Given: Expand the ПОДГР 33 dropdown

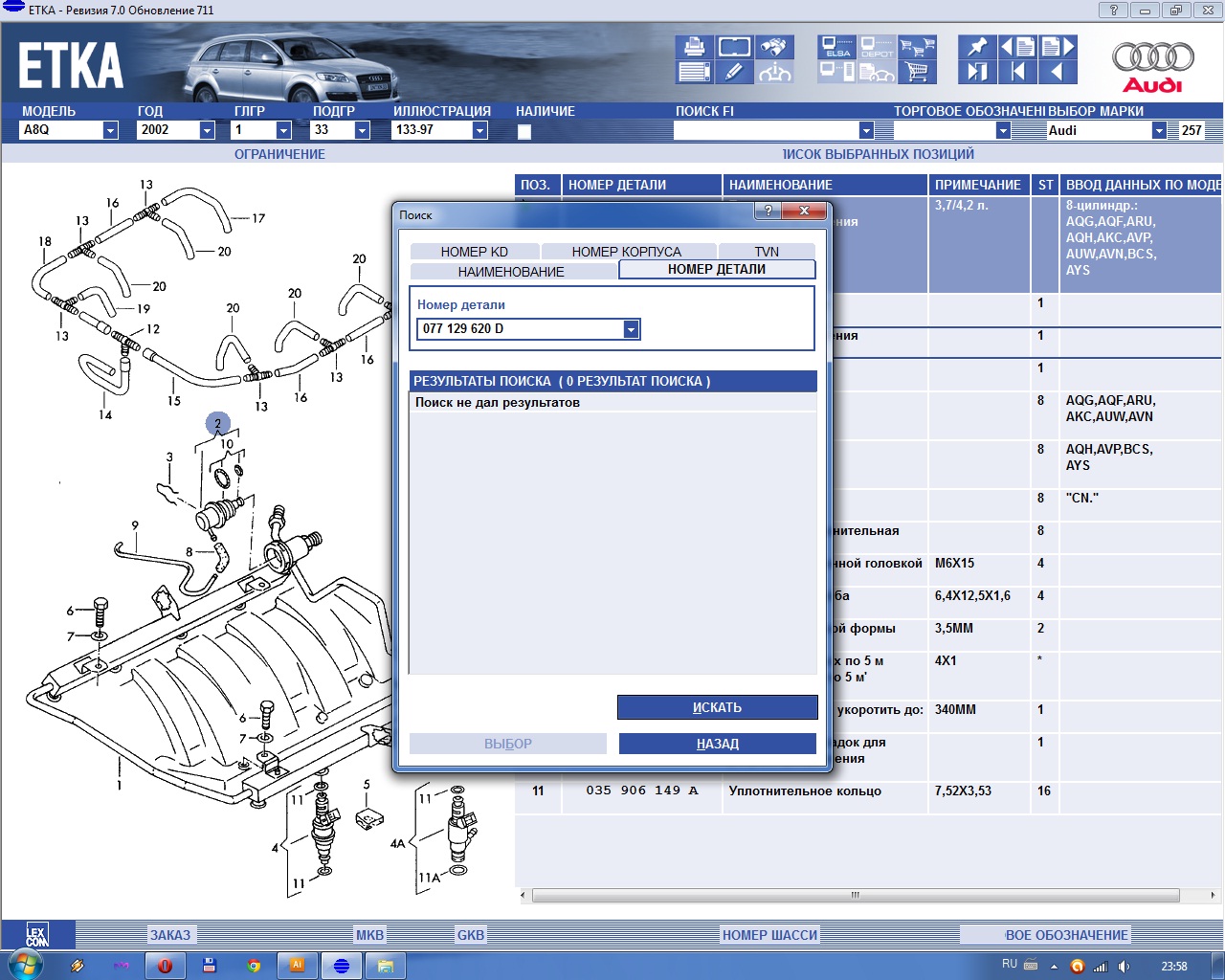Looking at the screenshot, I should 362,130.
